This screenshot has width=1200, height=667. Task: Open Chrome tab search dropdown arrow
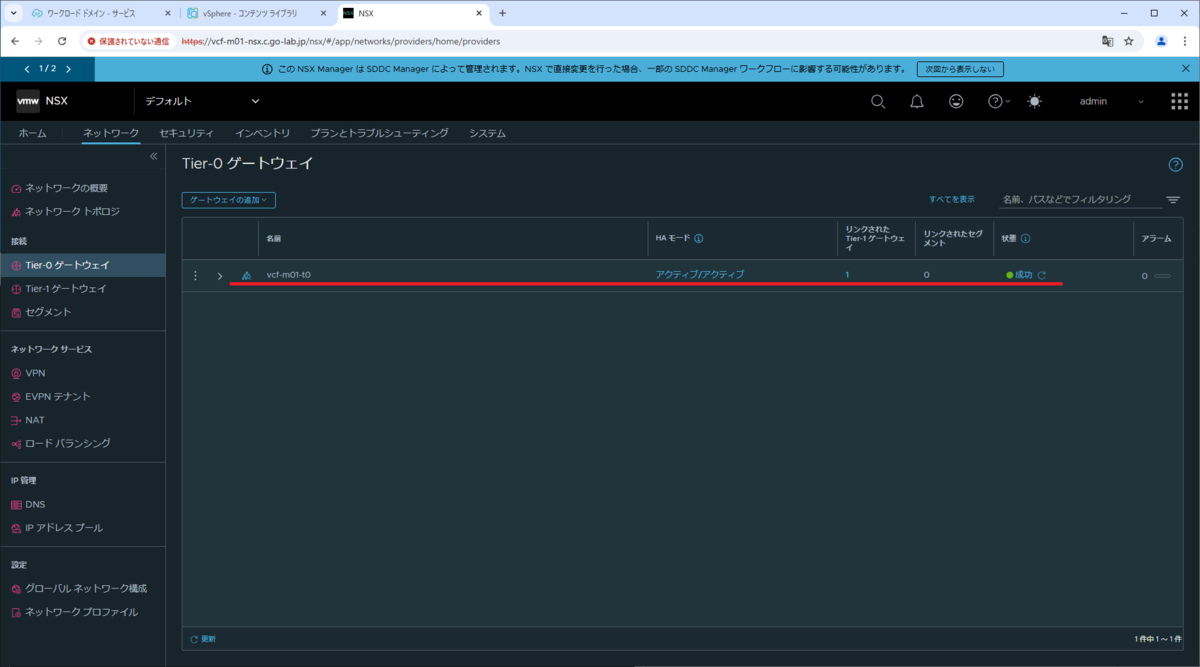point(13,13)
